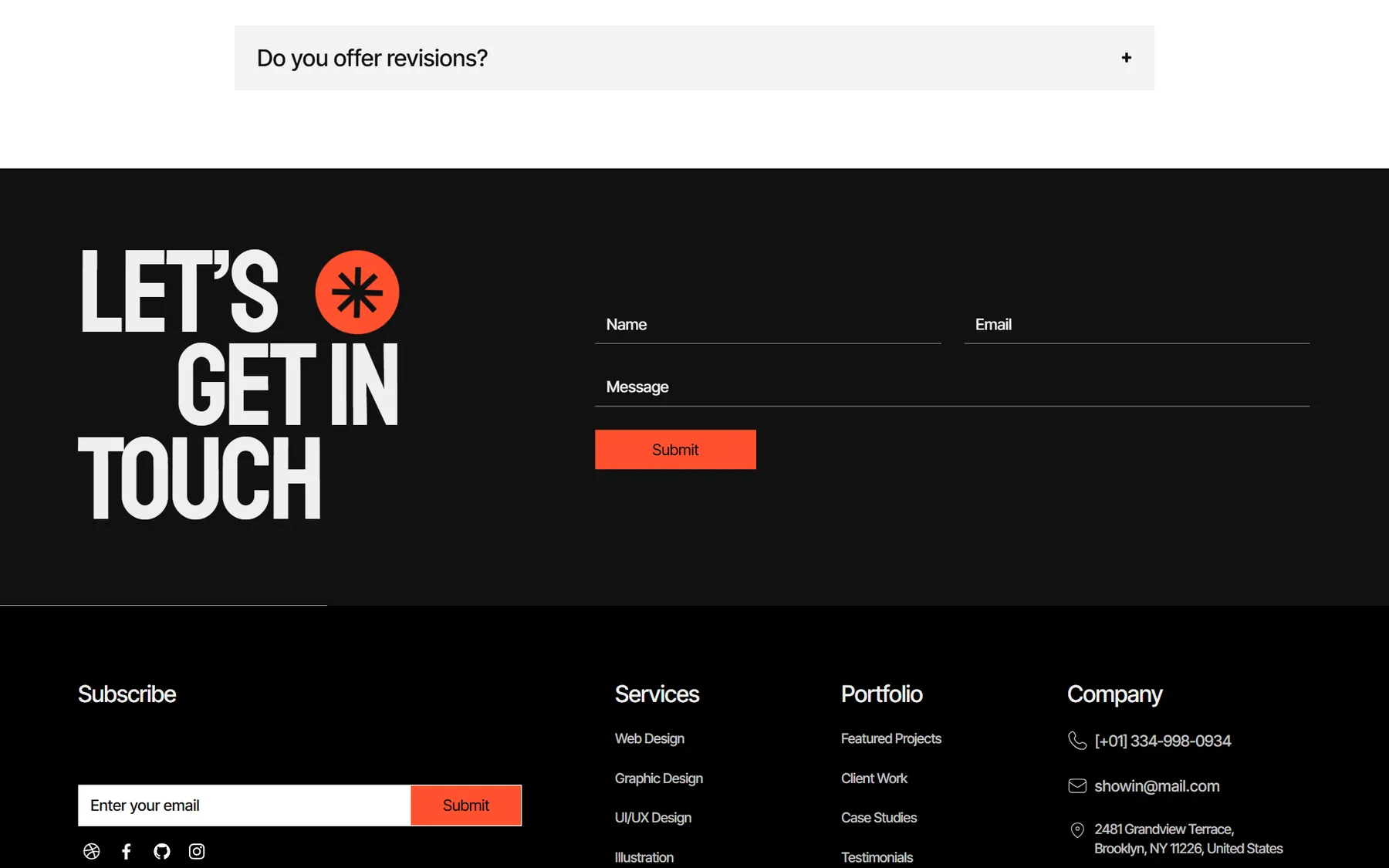
Task: View Featured Projects
Action: point(891,738)
